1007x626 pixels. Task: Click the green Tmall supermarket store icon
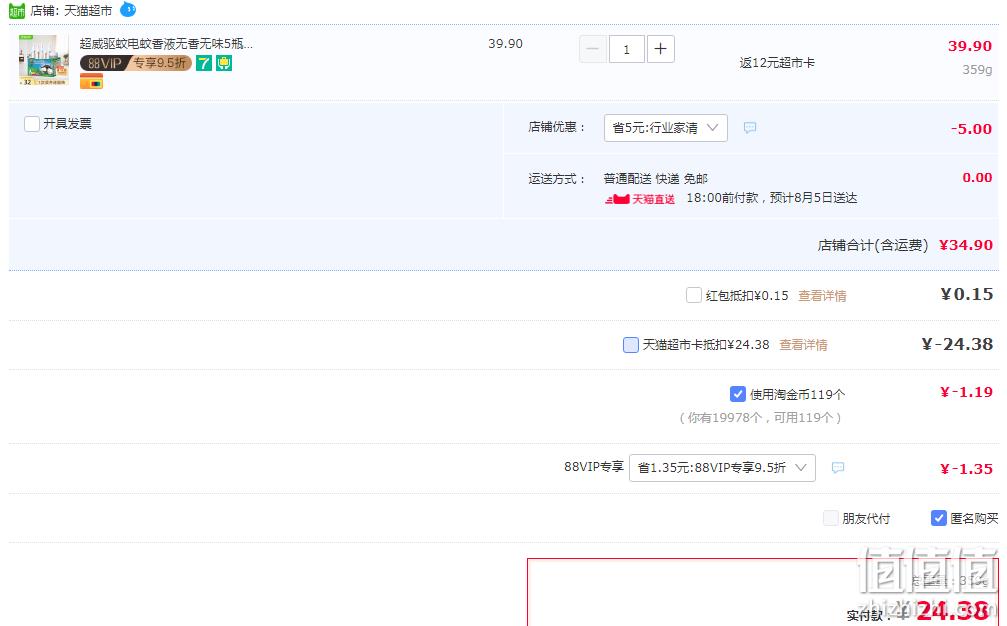17,11
